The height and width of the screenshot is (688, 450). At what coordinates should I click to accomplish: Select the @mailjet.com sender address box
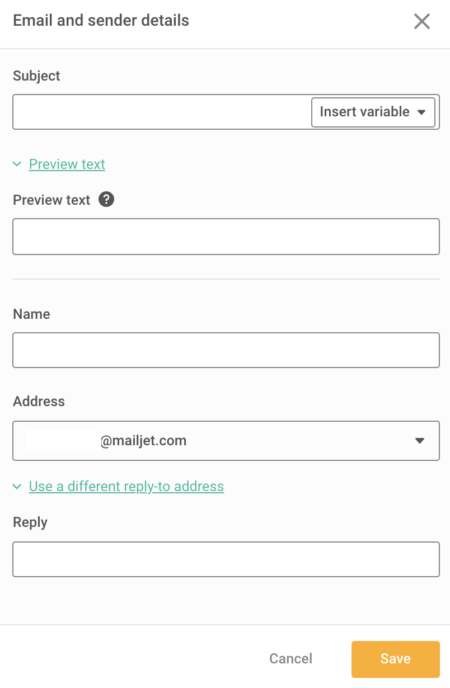[226, 441]
